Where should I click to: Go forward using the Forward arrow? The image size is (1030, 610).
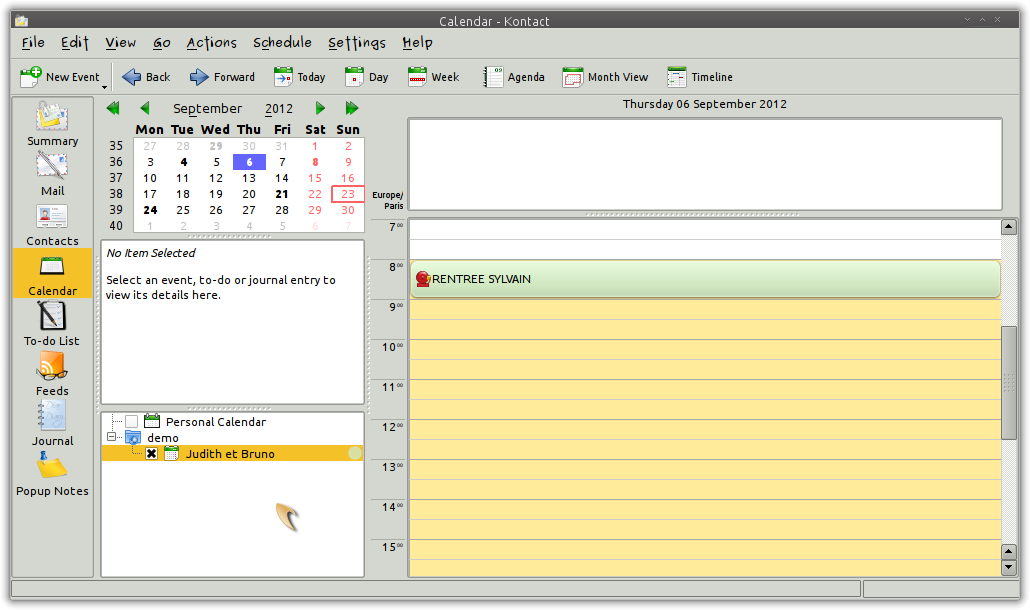(222, 77)
